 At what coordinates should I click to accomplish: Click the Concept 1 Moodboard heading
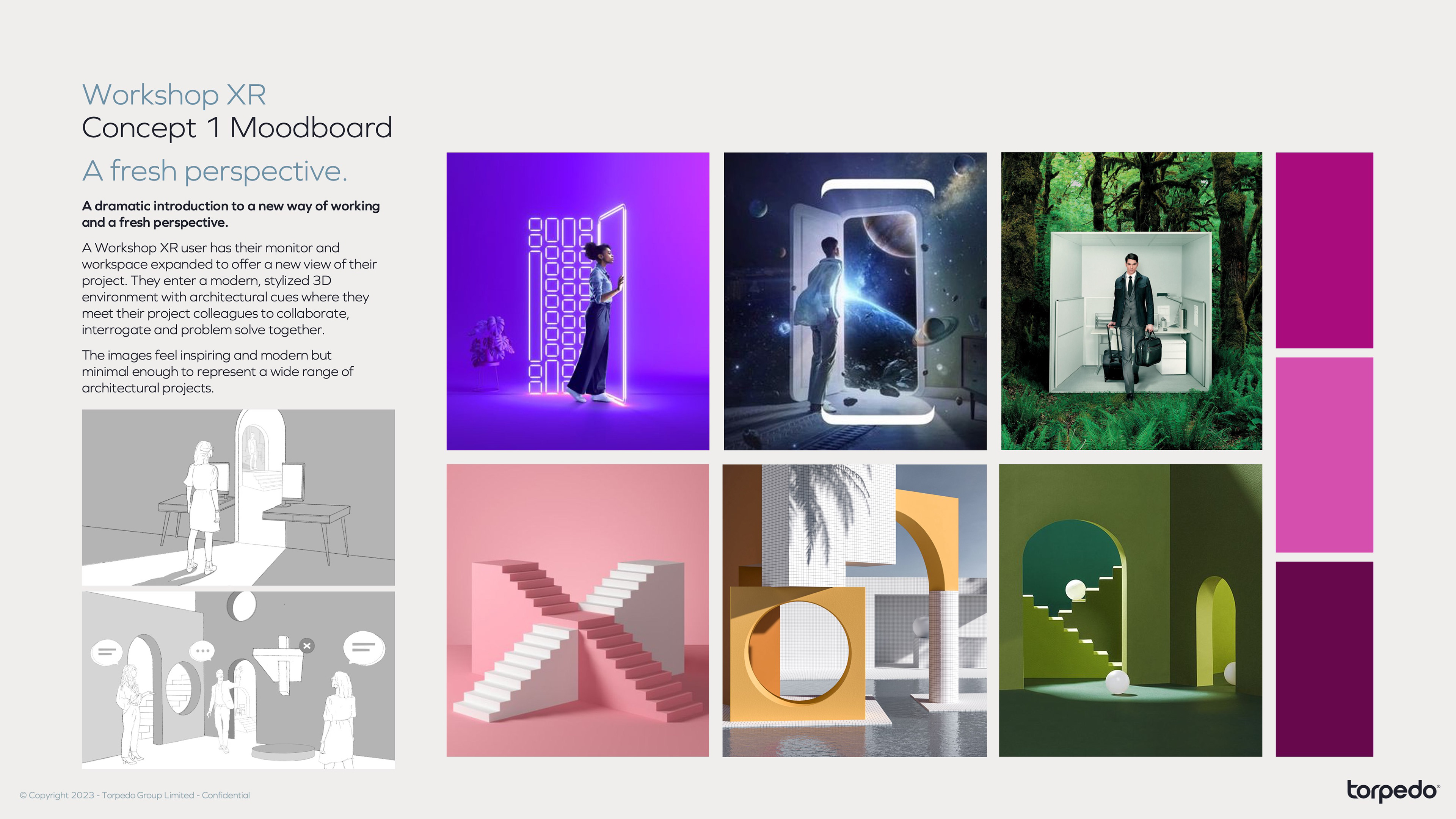(x=237, y=128)
